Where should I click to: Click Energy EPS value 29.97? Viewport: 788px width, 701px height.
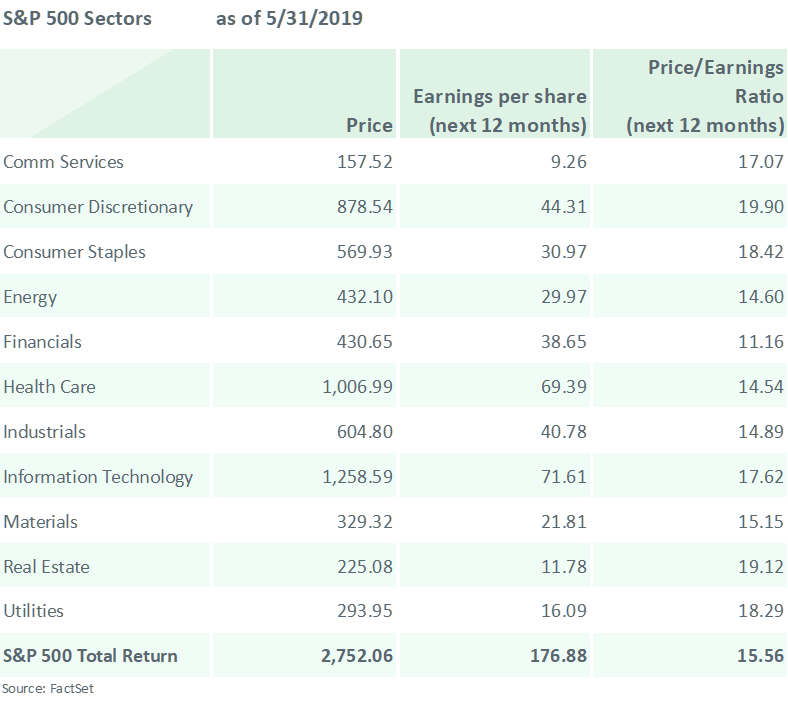[x=564, y=297]
